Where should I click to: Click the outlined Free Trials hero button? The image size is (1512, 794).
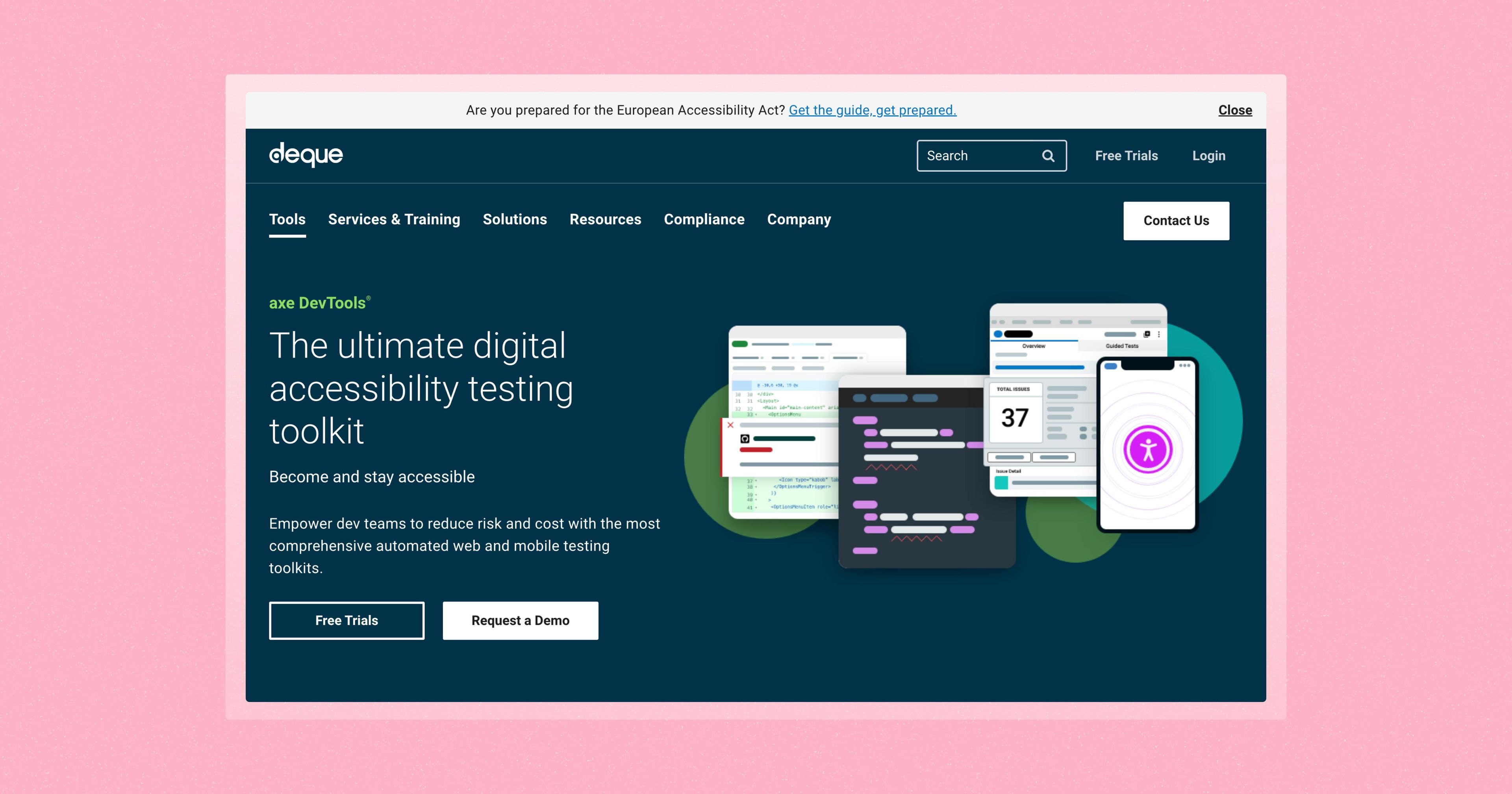click(346, 620)
